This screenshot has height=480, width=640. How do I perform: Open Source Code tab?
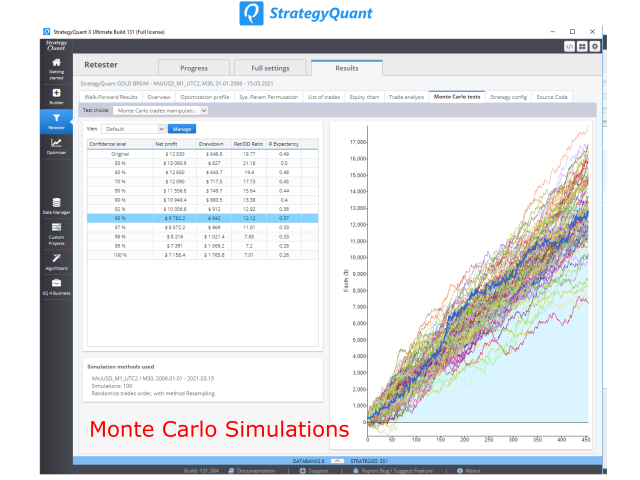coord(552,97)
